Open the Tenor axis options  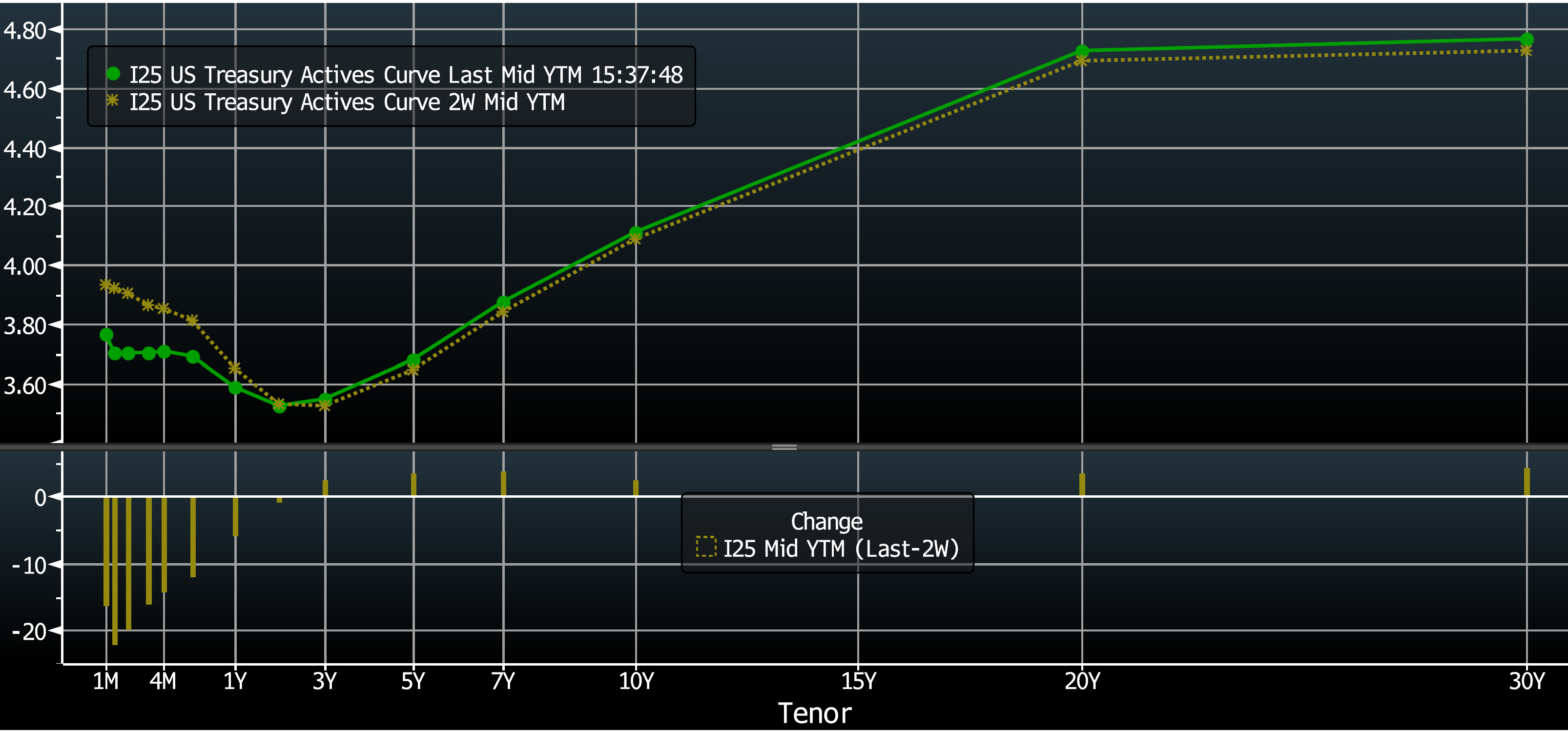click(816, 713)
